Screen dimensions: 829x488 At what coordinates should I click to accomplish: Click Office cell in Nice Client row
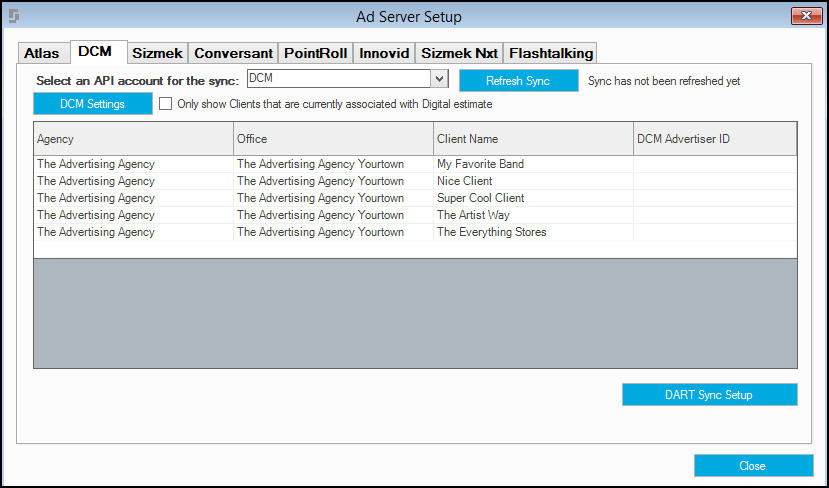[333, 181]
